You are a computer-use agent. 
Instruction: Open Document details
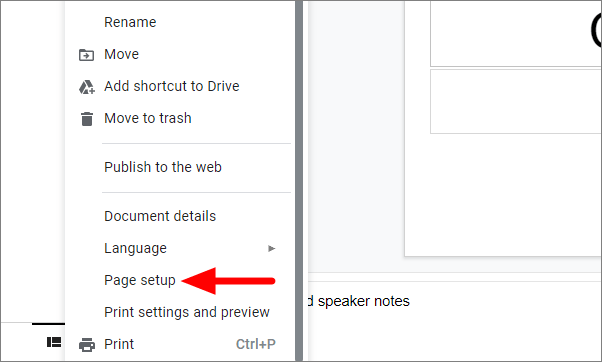click(x=160, y=216)
